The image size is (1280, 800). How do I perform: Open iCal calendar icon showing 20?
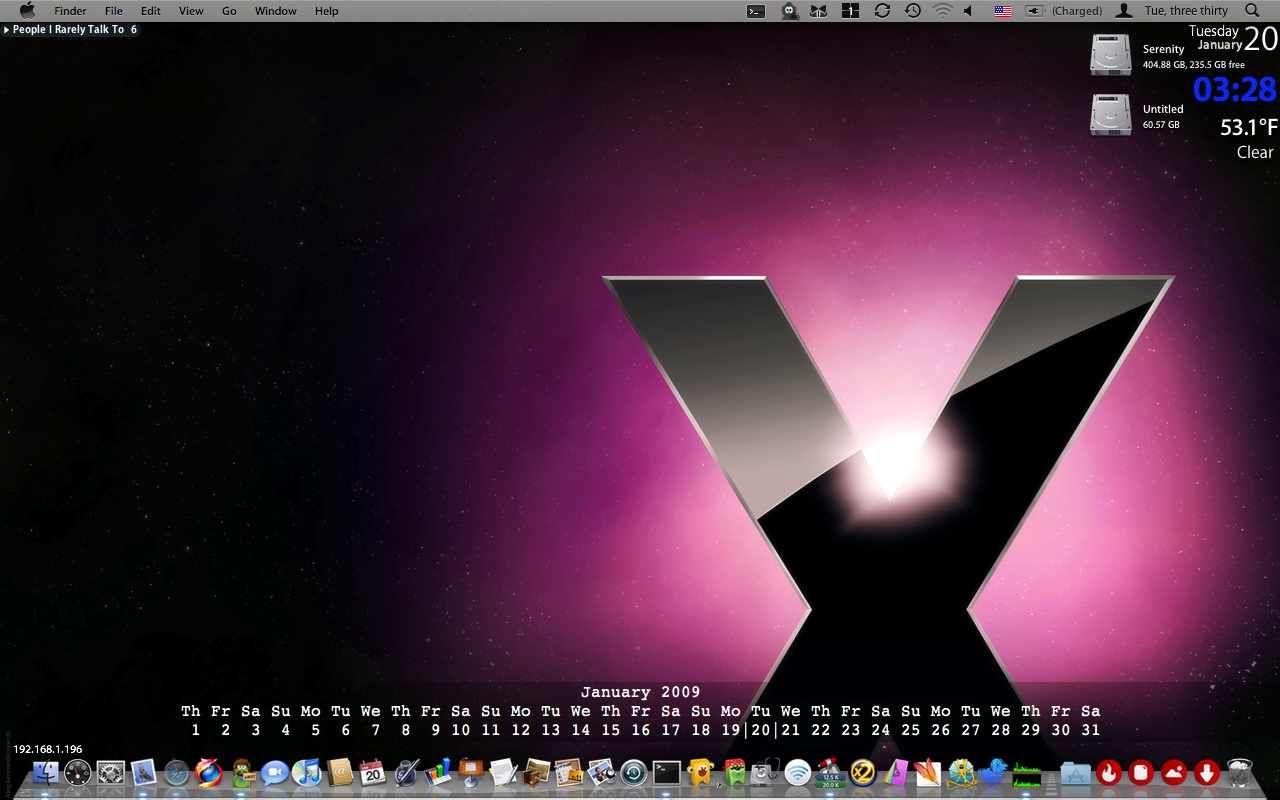coord(372,772)
